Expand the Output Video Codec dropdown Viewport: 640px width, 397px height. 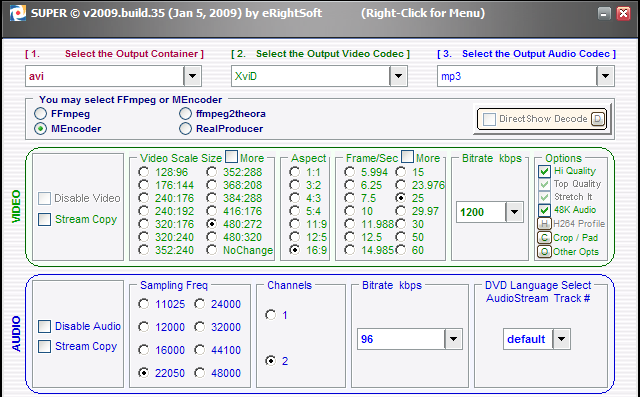click(x=398, y=76)
